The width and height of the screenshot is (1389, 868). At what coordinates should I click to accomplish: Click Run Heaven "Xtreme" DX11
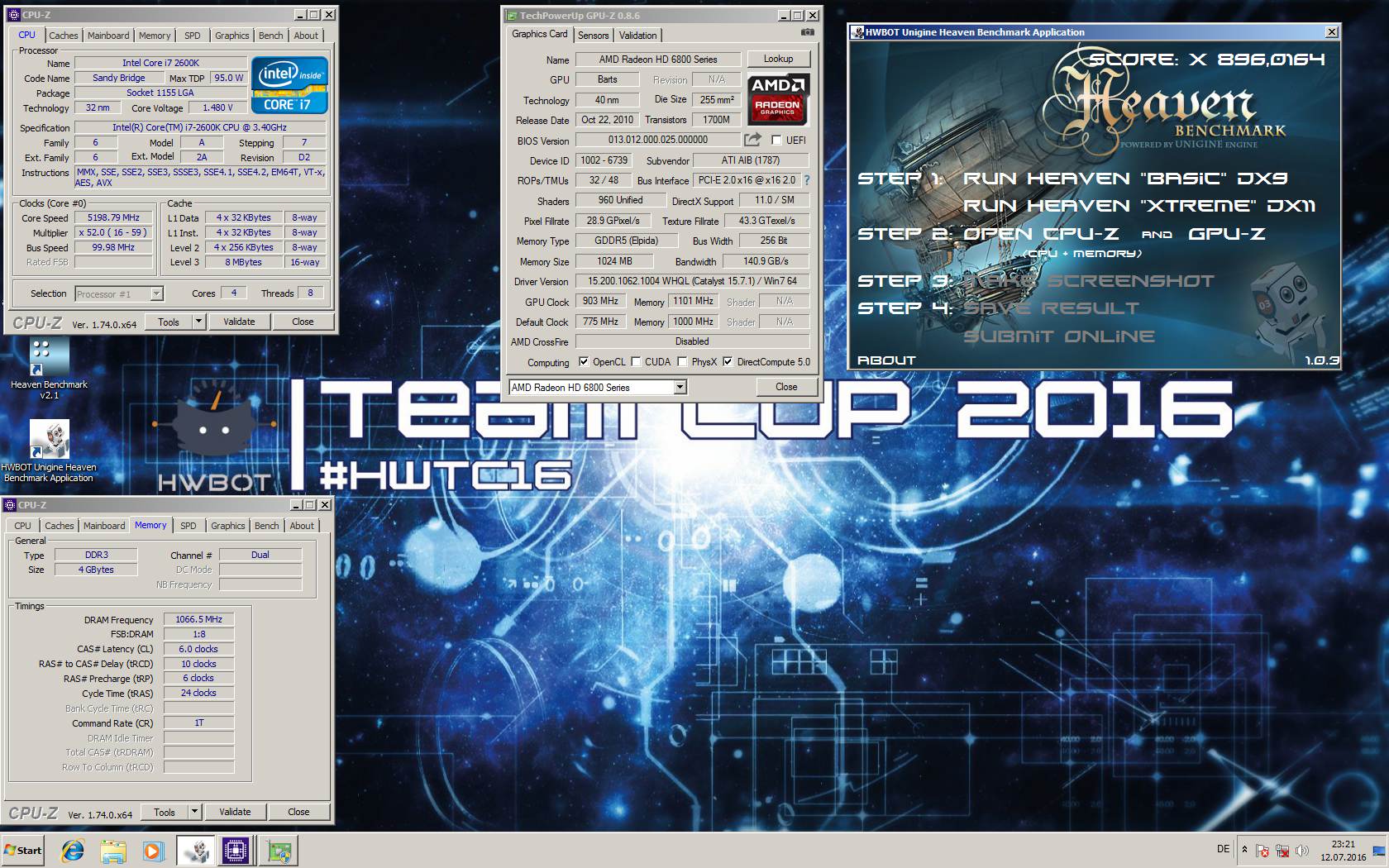click(x=1139, y=206)
